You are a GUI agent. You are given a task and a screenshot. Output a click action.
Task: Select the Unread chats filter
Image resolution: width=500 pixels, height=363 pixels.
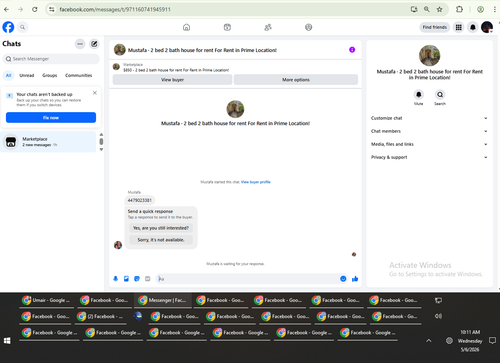(27, 75)
